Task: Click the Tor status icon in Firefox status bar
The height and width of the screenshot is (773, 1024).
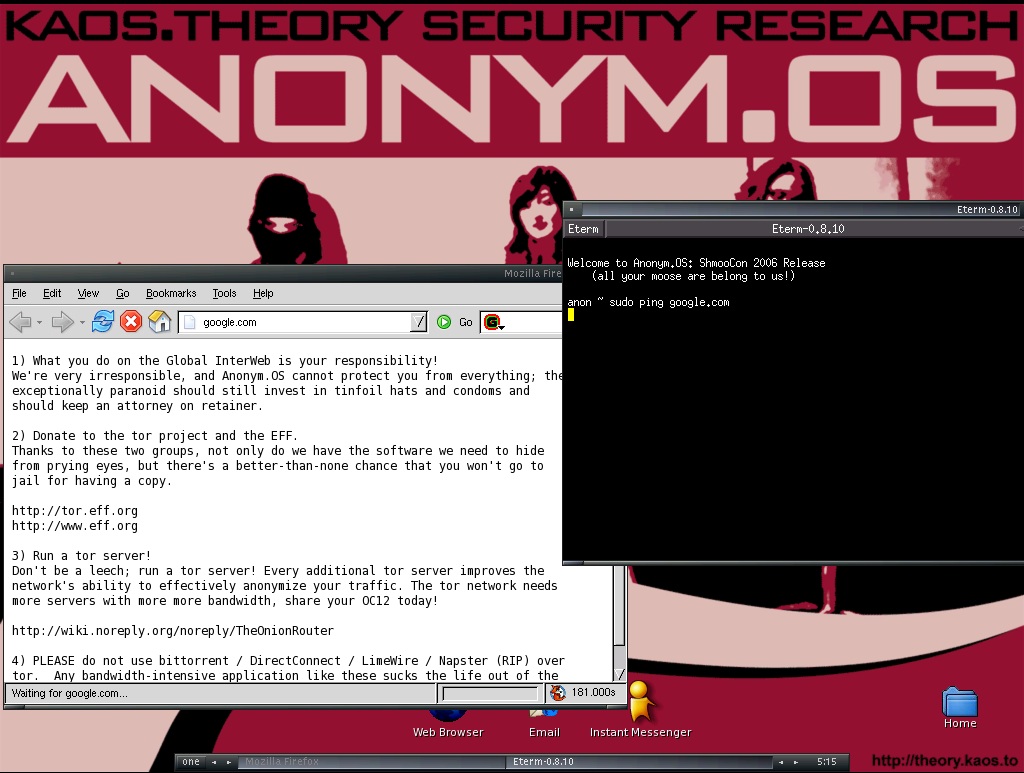Action: point(558,693)
